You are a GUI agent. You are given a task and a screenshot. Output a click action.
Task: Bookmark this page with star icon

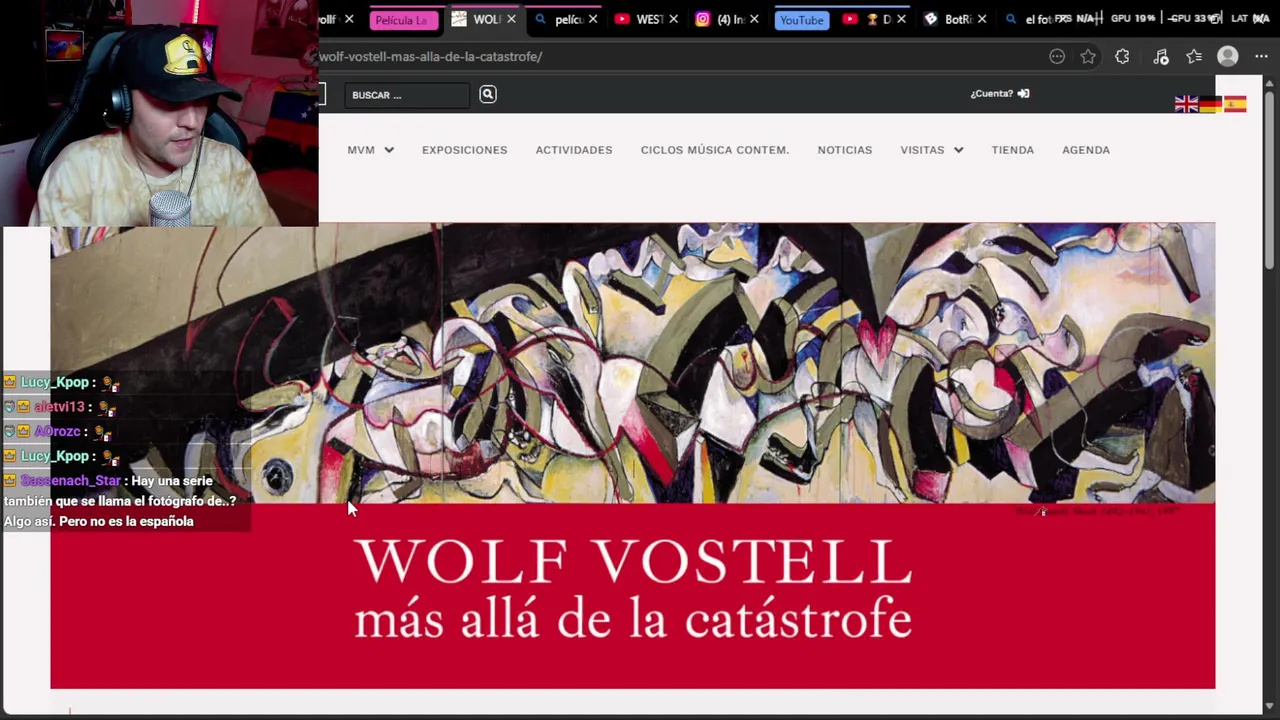1088,57
